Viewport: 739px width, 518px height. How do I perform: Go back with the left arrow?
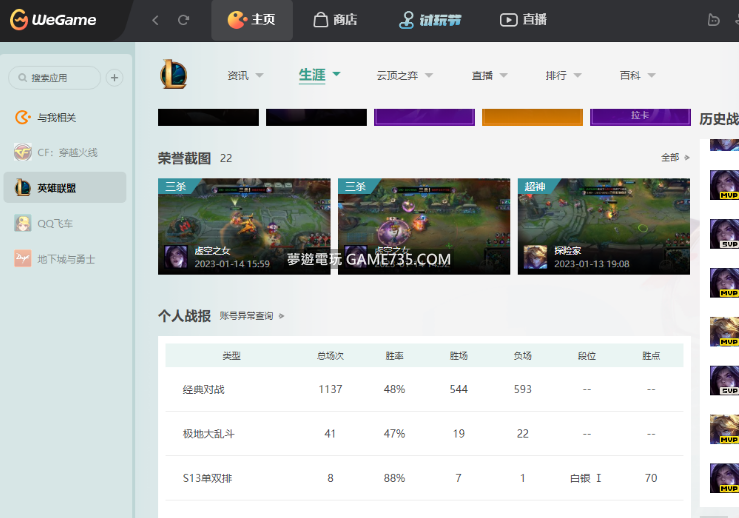pos(155,20)
